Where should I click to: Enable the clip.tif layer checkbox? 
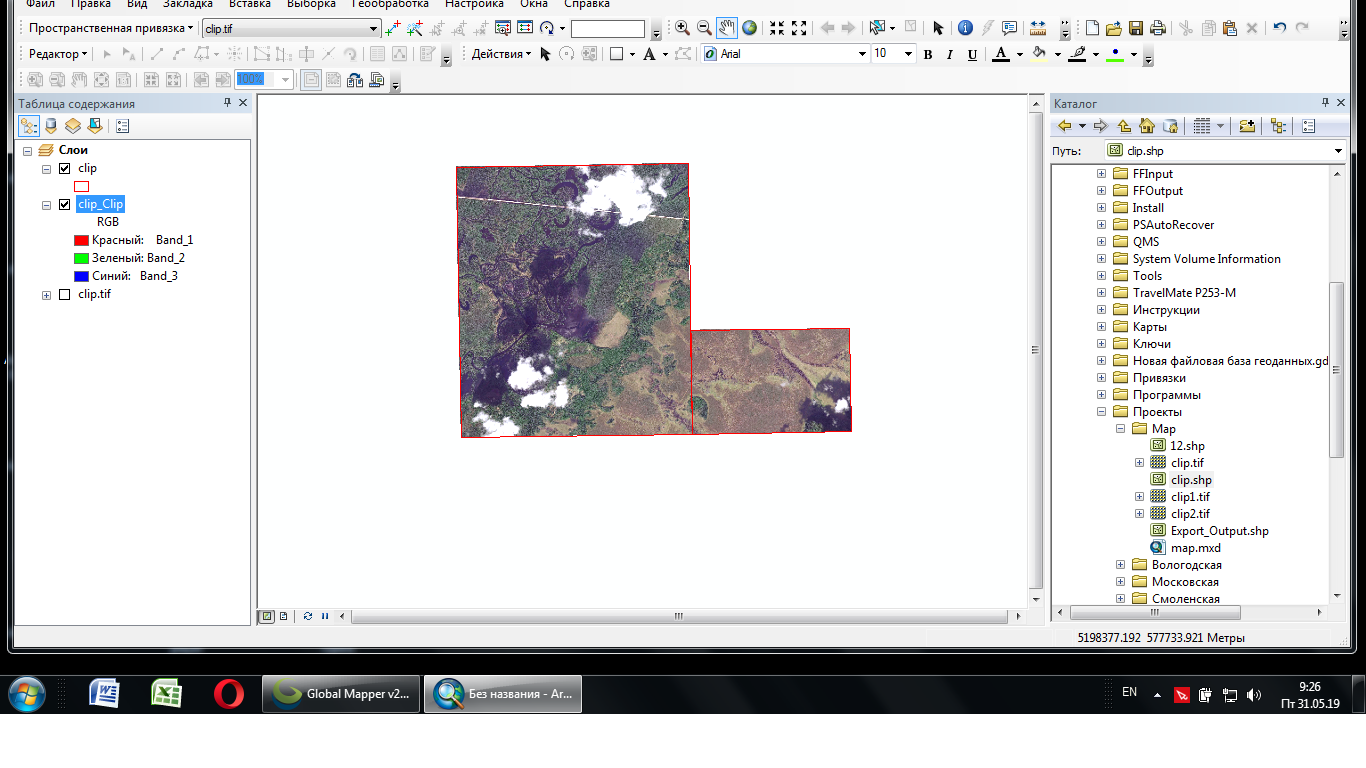65,295
